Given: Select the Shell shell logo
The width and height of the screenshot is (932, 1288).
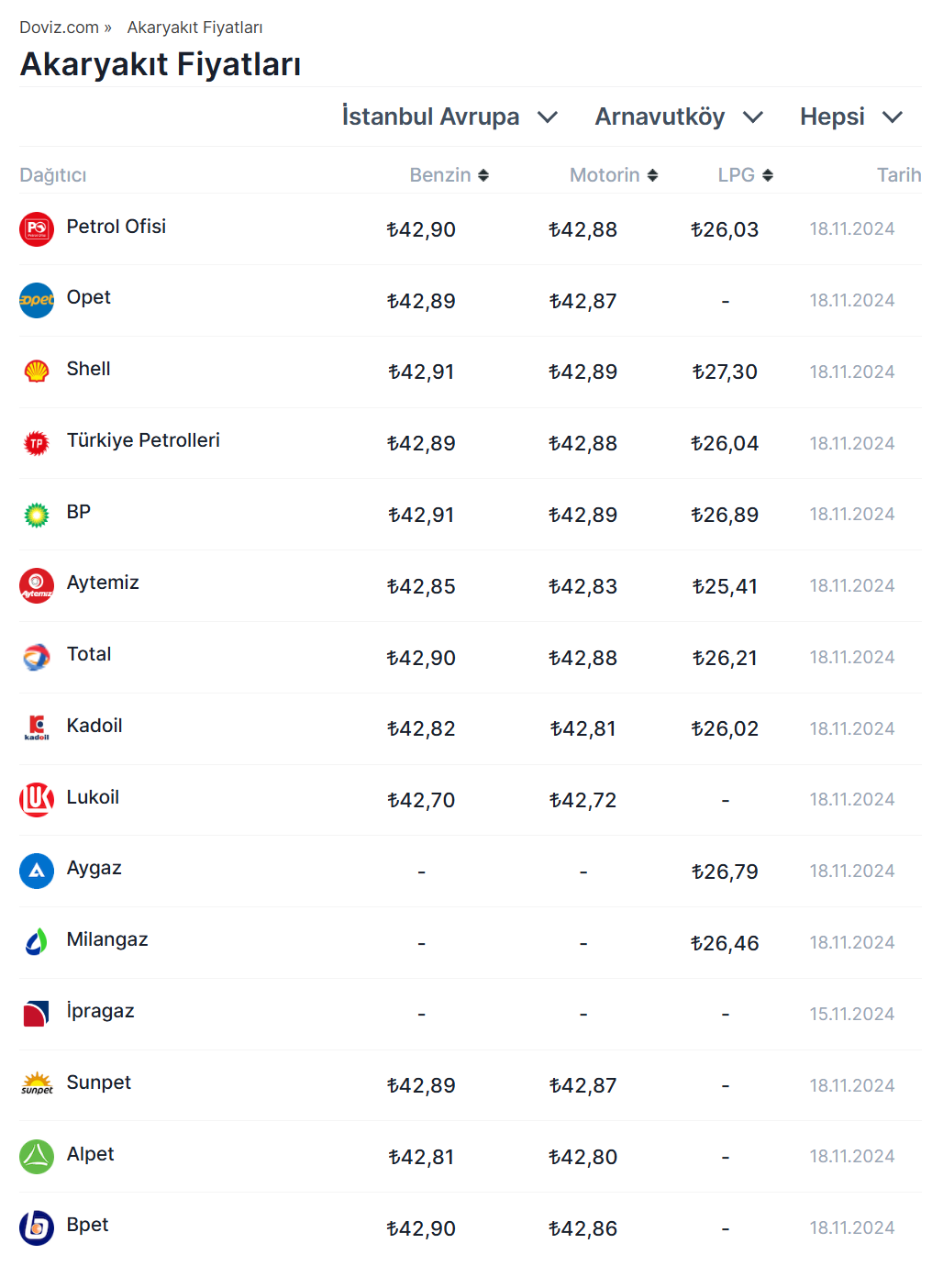Looking at the screenshot, I should [37, 372].
